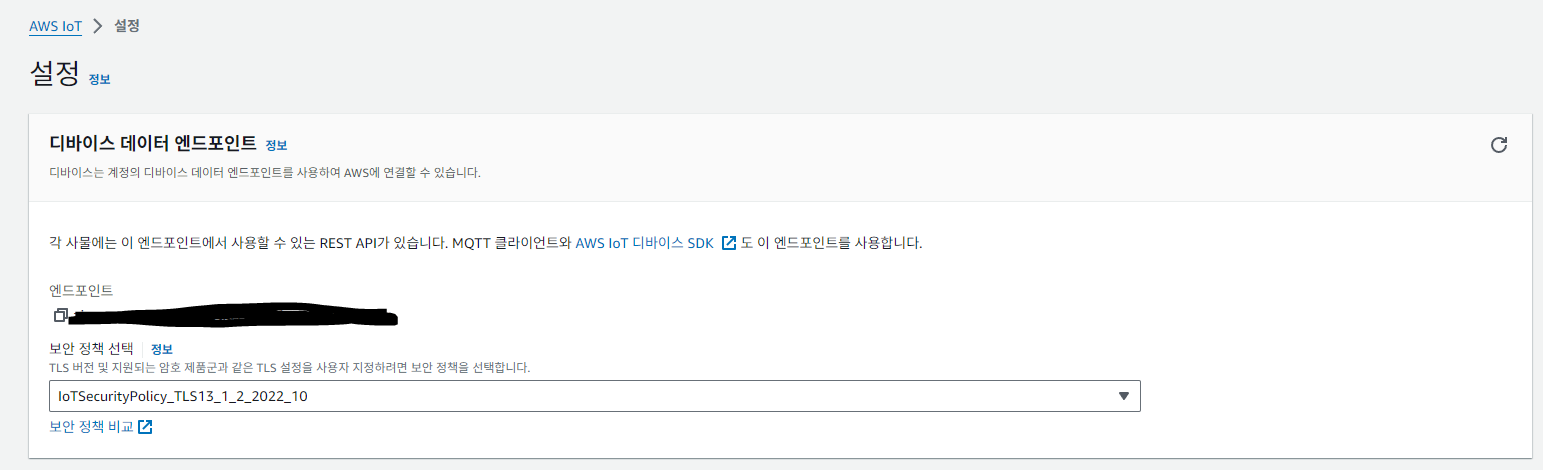Click the 보안 정책 선택 label
This screenshot has width=1543, height=470.
(x=91, y=348)
